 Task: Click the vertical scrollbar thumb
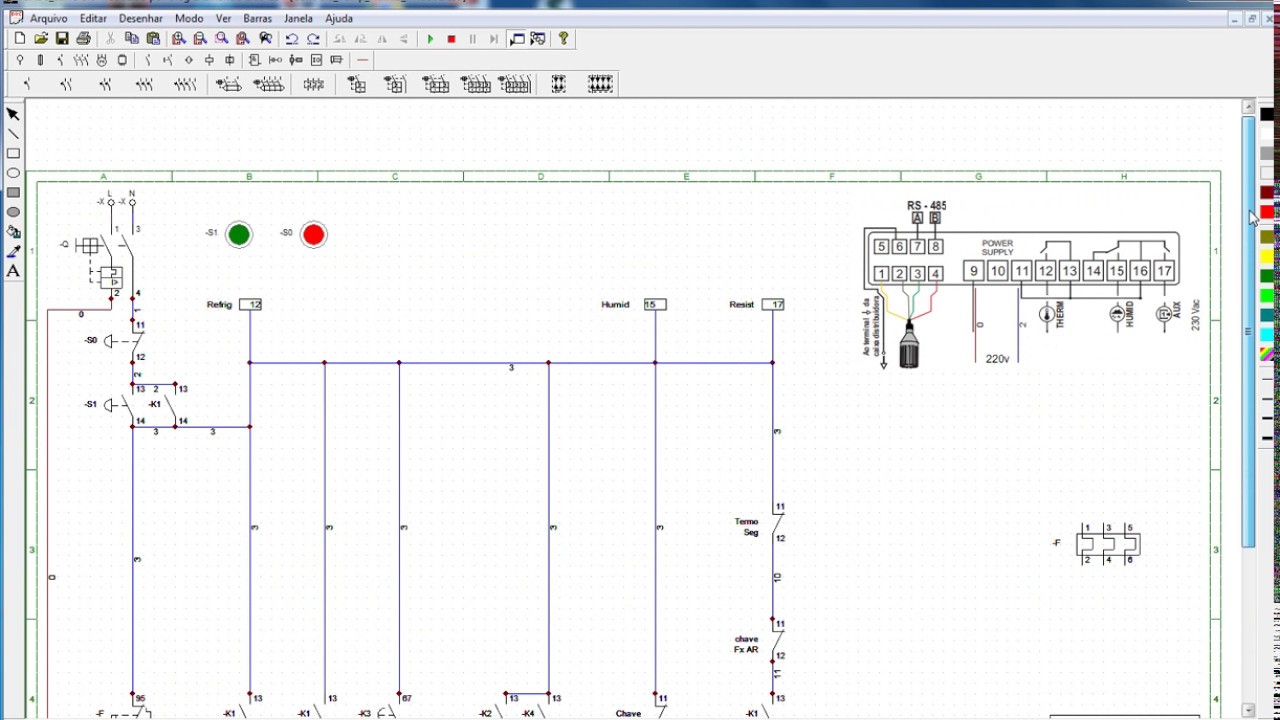(1248, 331)
